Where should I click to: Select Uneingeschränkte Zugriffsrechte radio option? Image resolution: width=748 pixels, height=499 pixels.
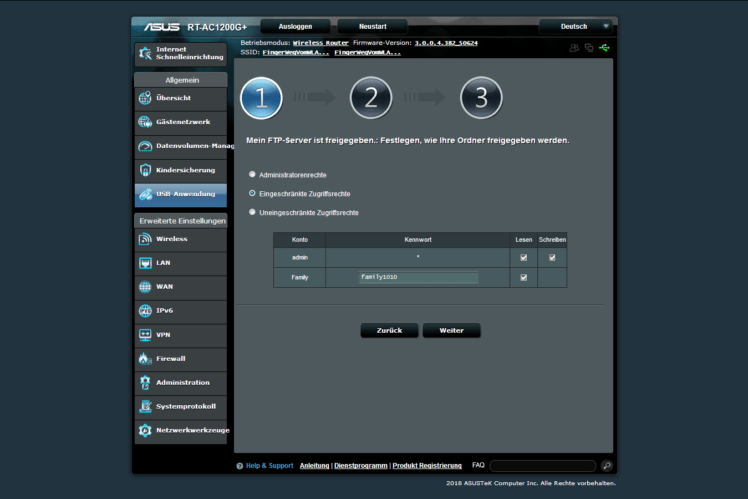pyautogui.click(x=252, y=212)
